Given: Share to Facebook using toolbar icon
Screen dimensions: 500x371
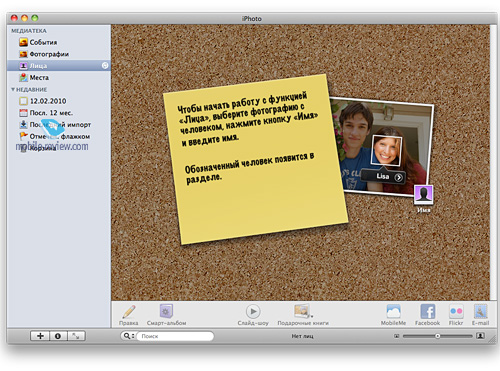Looking at the screenshot, I should [x=427, y=311].
